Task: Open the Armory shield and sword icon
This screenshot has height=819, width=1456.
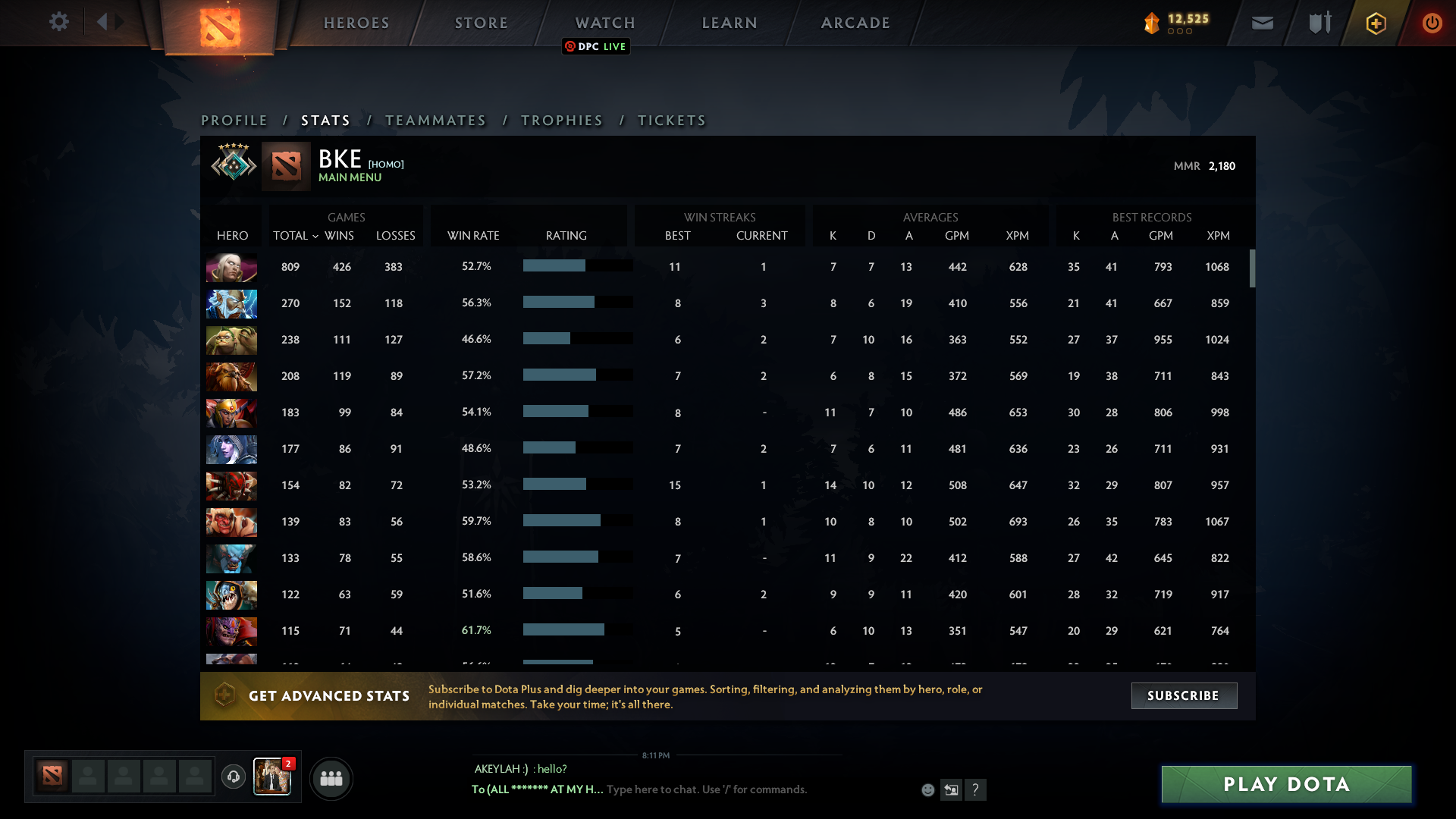Action: pyautogui.click(x=1319, y=23)
